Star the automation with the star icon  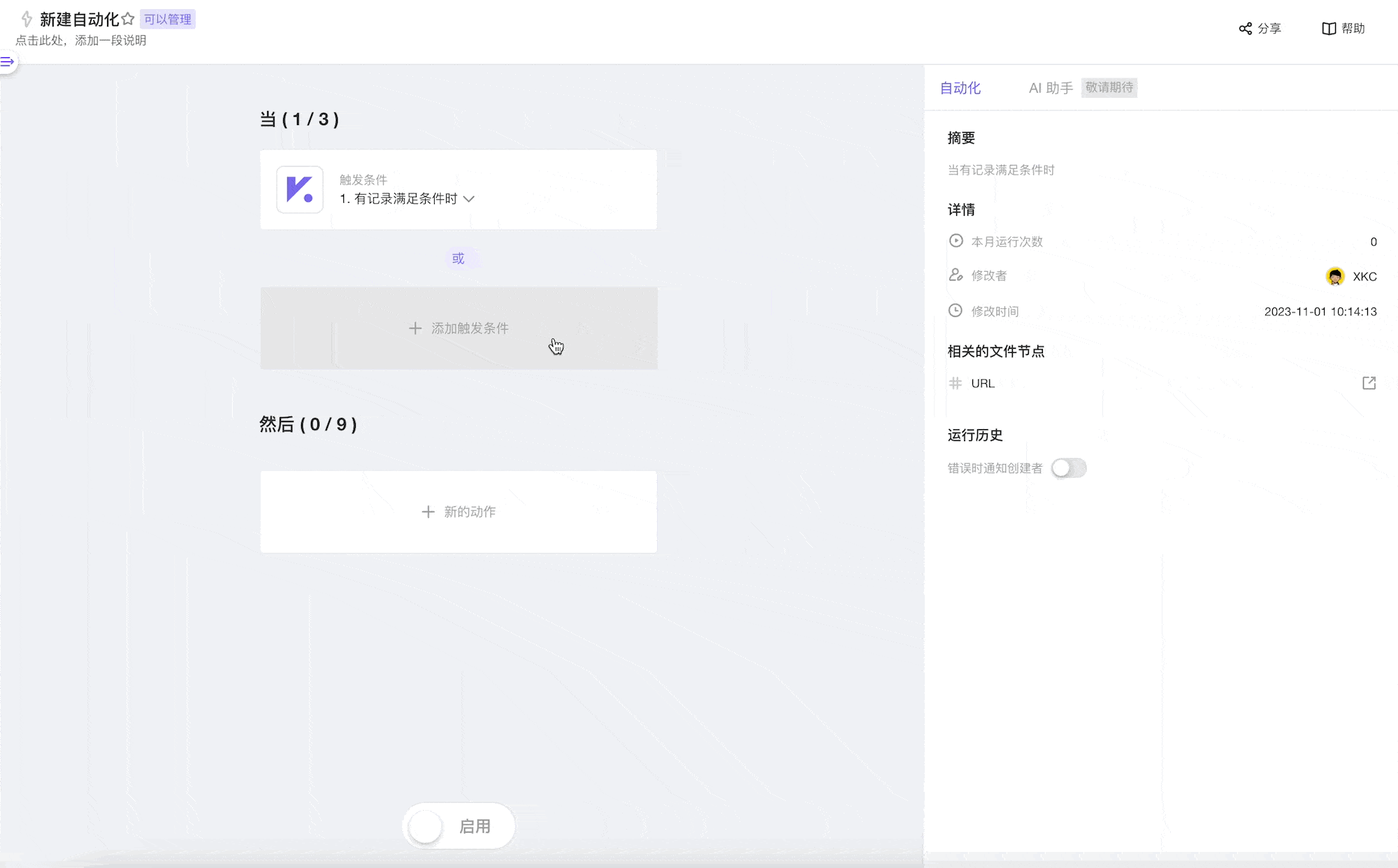[x=128, y=18]
